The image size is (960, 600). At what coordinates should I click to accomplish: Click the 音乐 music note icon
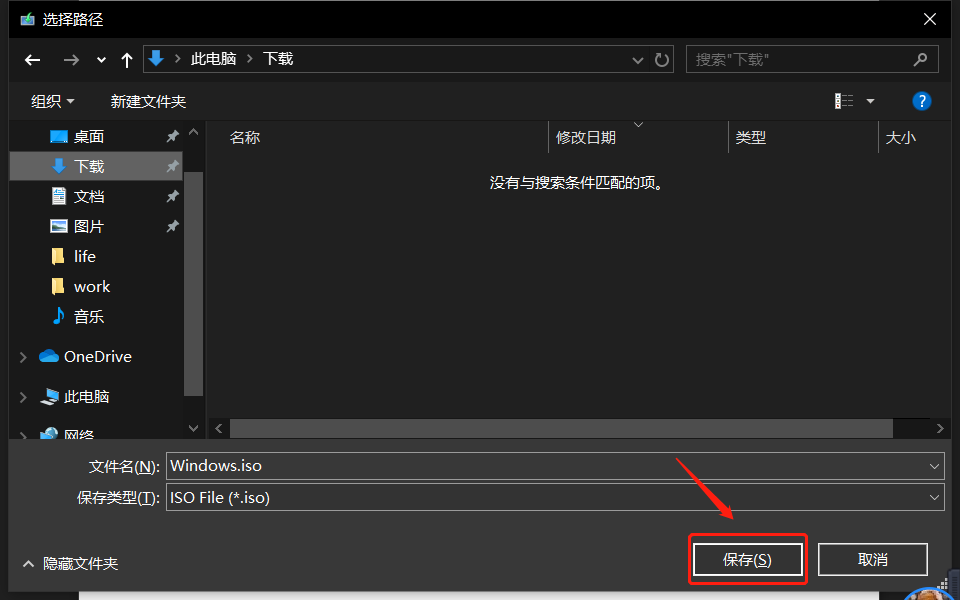(59, 316)
